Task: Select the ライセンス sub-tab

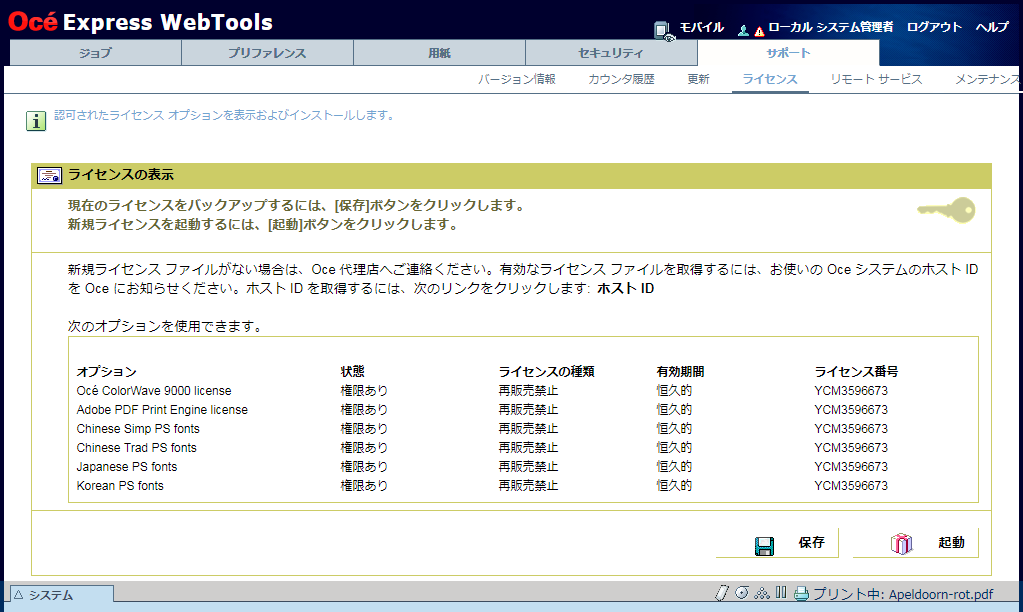Action: (770, 79)
